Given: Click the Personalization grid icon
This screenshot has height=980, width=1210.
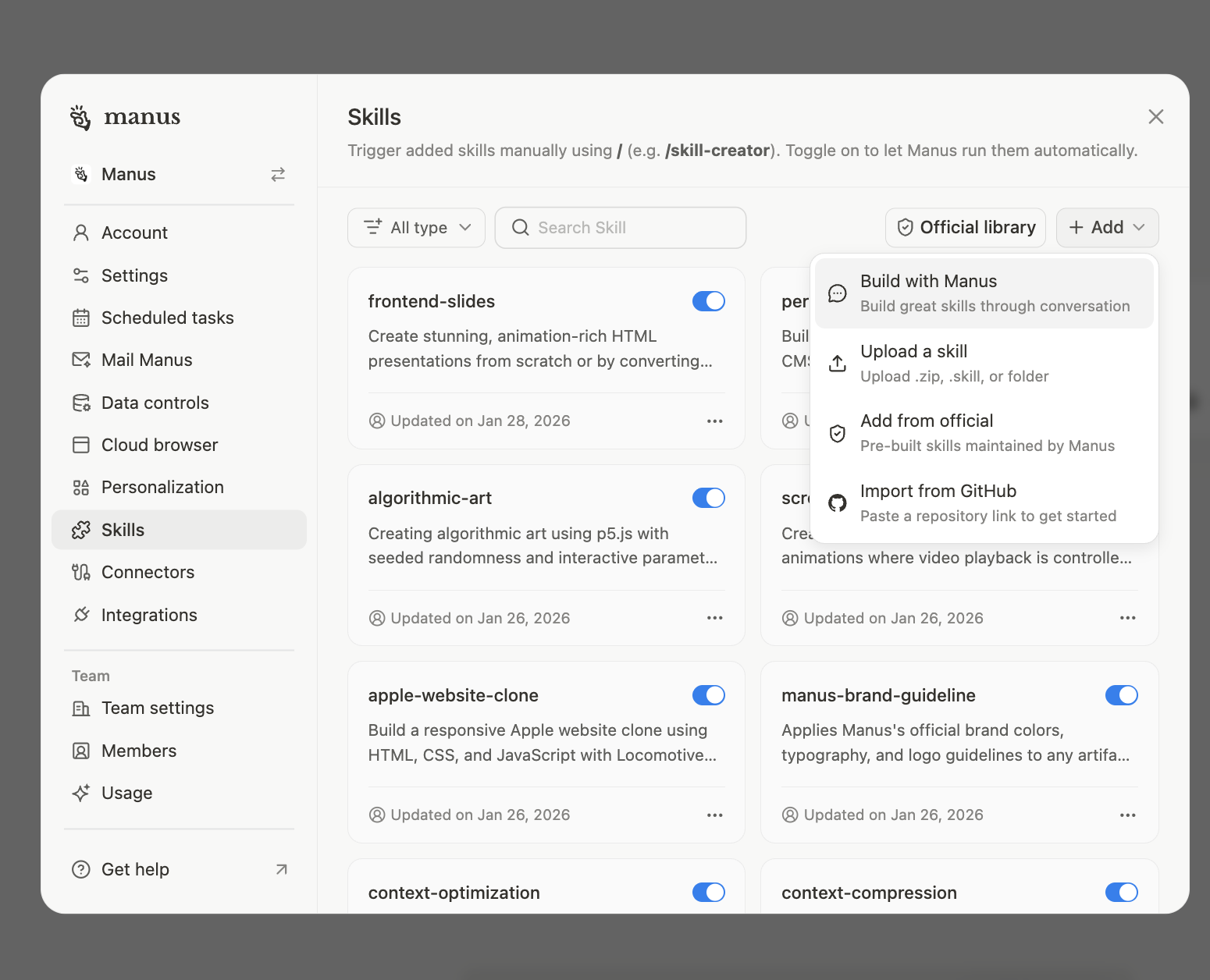Looking at the screenshot, I should tap(81, 488).
